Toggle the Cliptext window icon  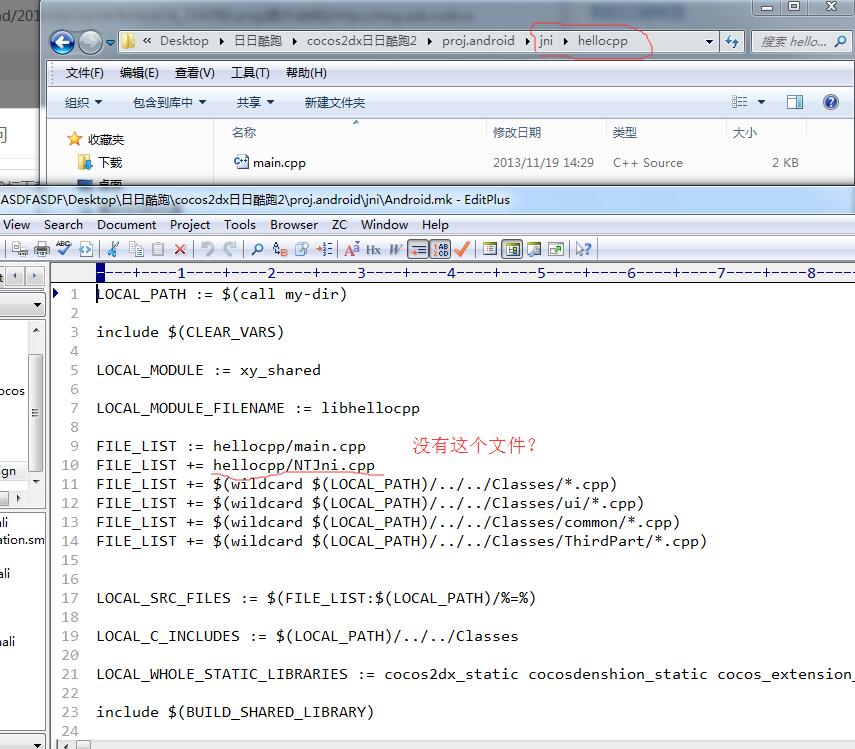pyautogui.click(x=512, y=249)
